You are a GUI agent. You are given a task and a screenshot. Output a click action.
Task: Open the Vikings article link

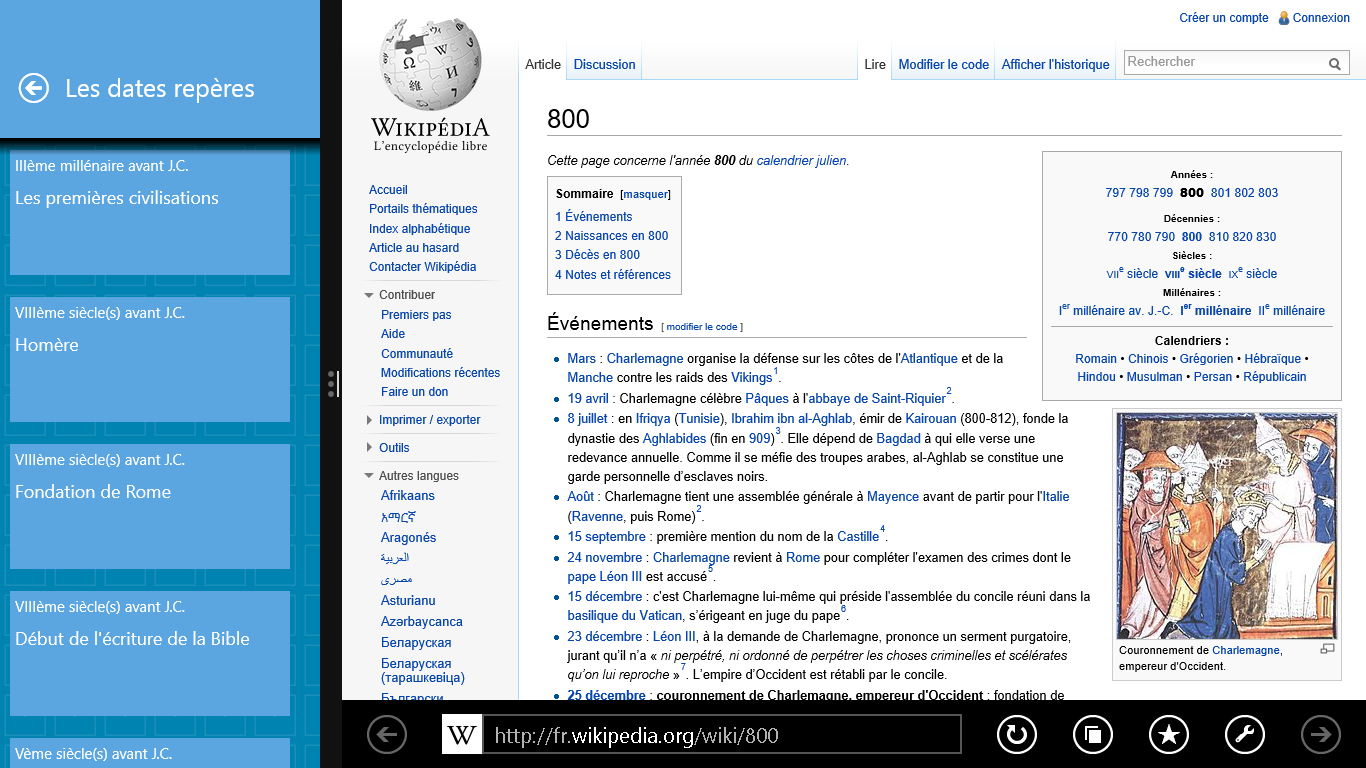[752, 378]
